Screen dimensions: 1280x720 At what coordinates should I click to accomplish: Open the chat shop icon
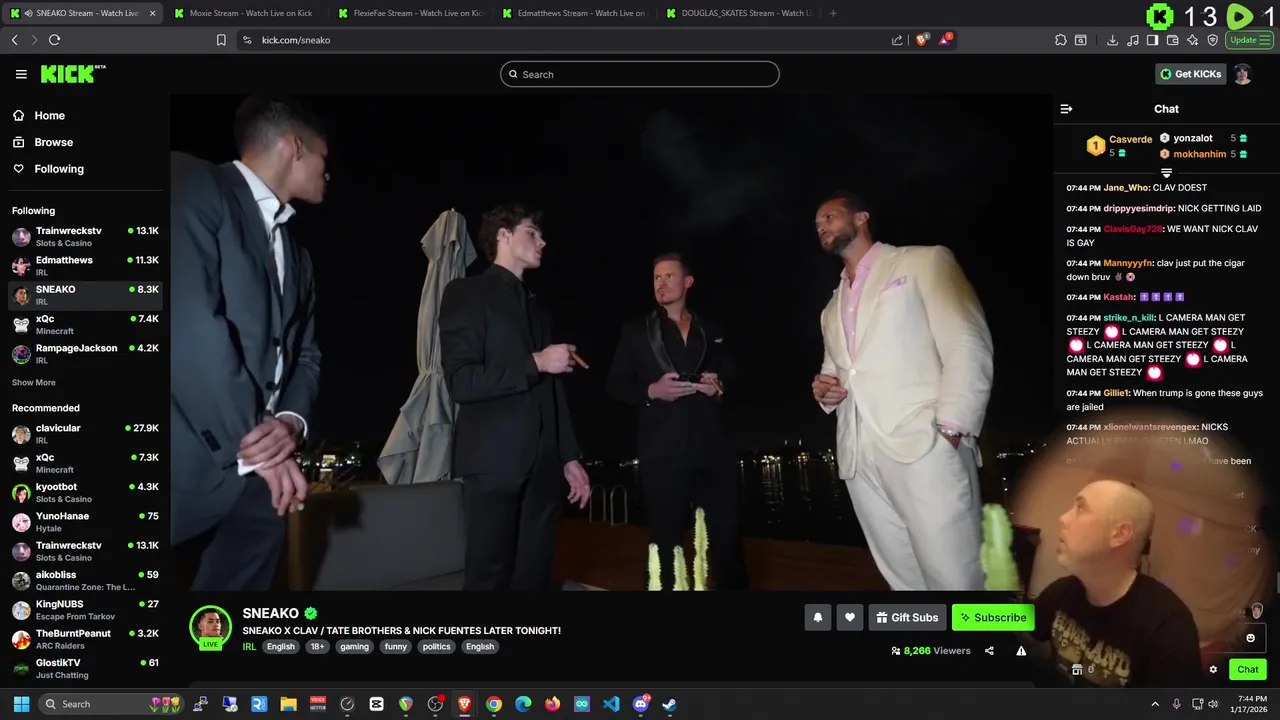point(1076,670)
